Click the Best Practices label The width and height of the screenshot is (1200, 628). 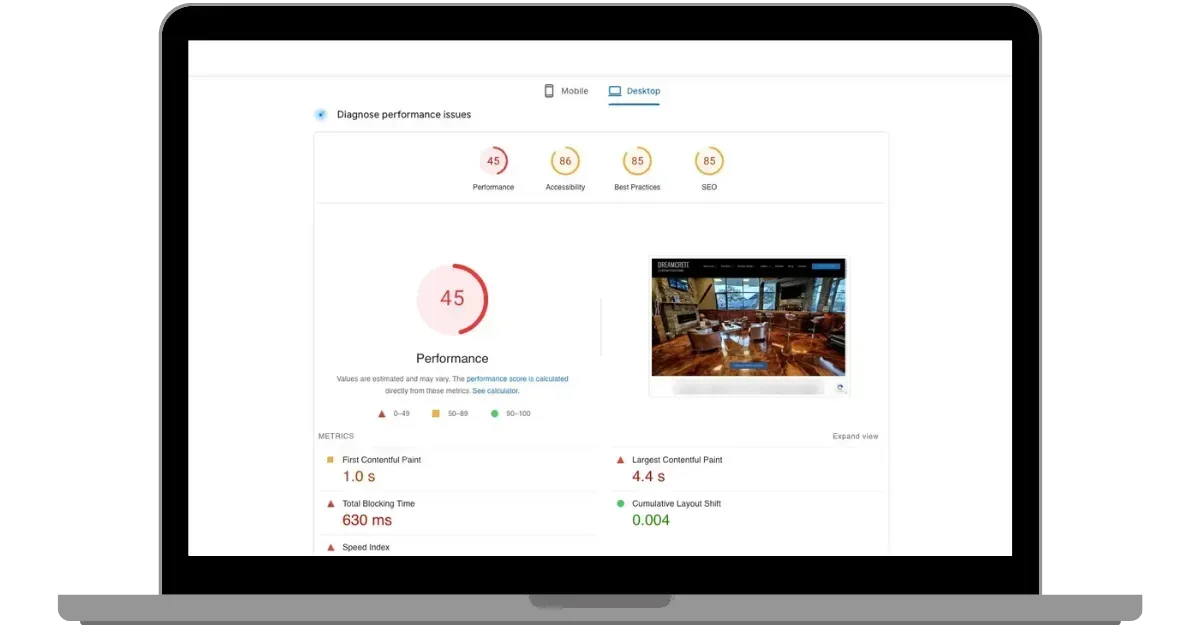[x=637, y=187]
